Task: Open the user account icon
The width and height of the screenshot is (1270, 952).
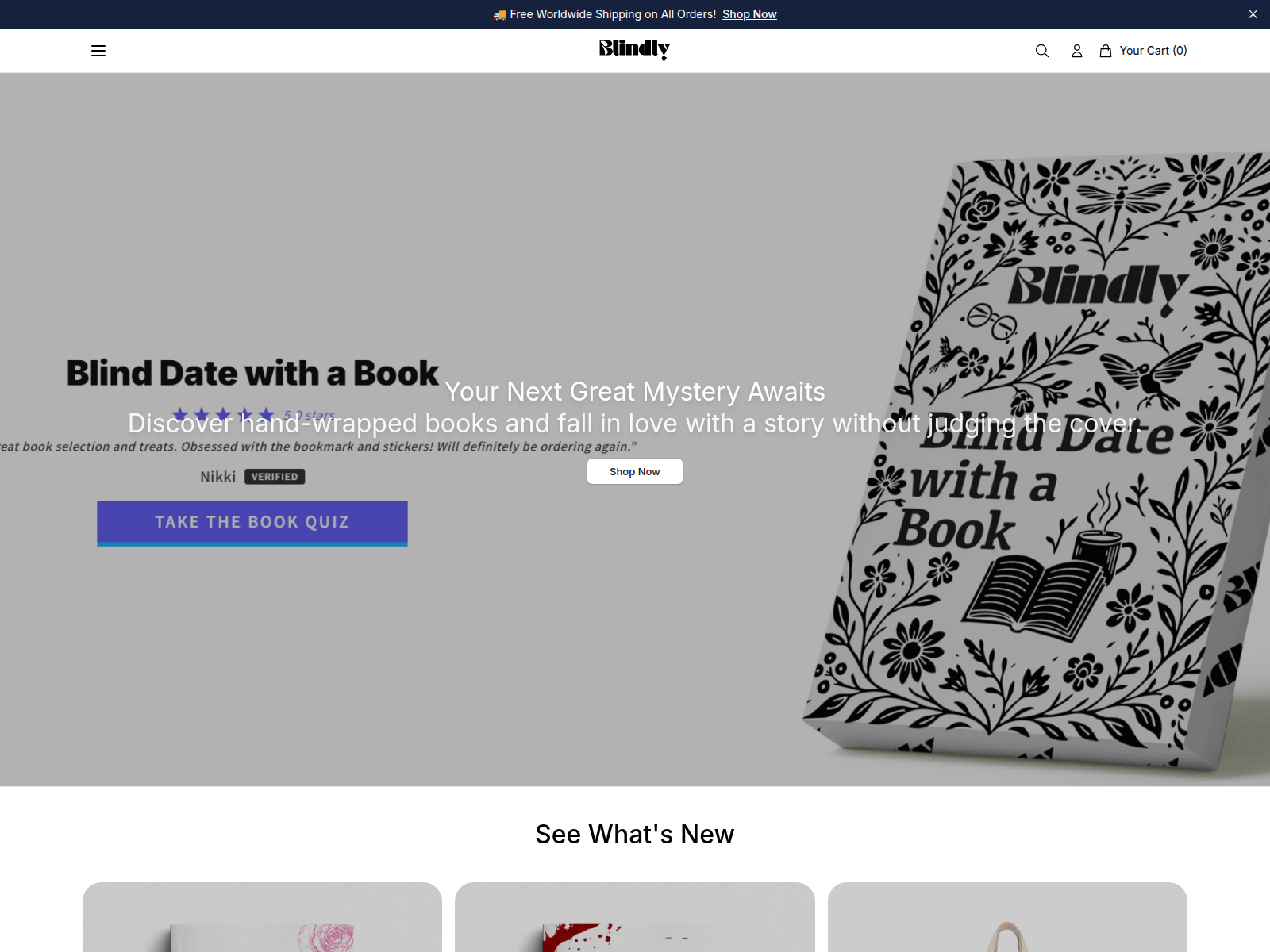Action: click(x=1077, y=51)
